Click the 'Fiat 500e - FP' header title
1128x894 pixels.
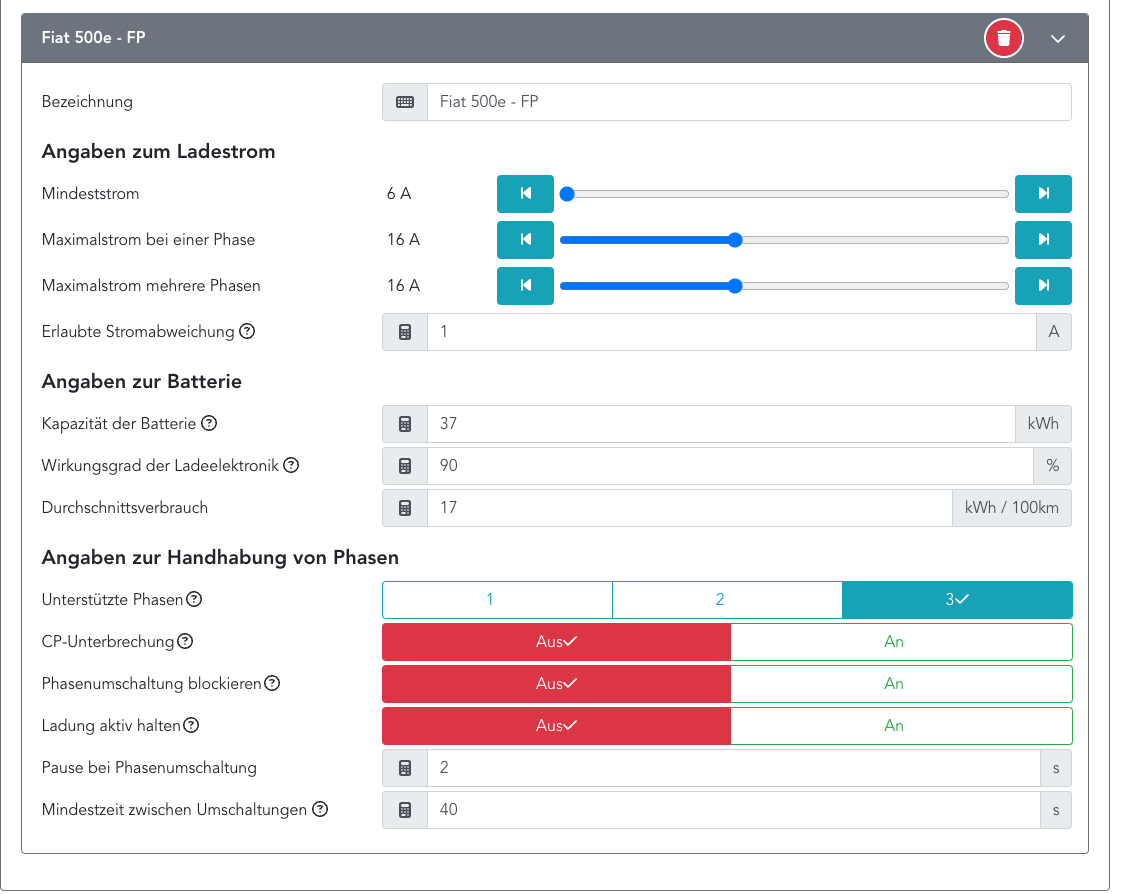(x=94, y=37)
